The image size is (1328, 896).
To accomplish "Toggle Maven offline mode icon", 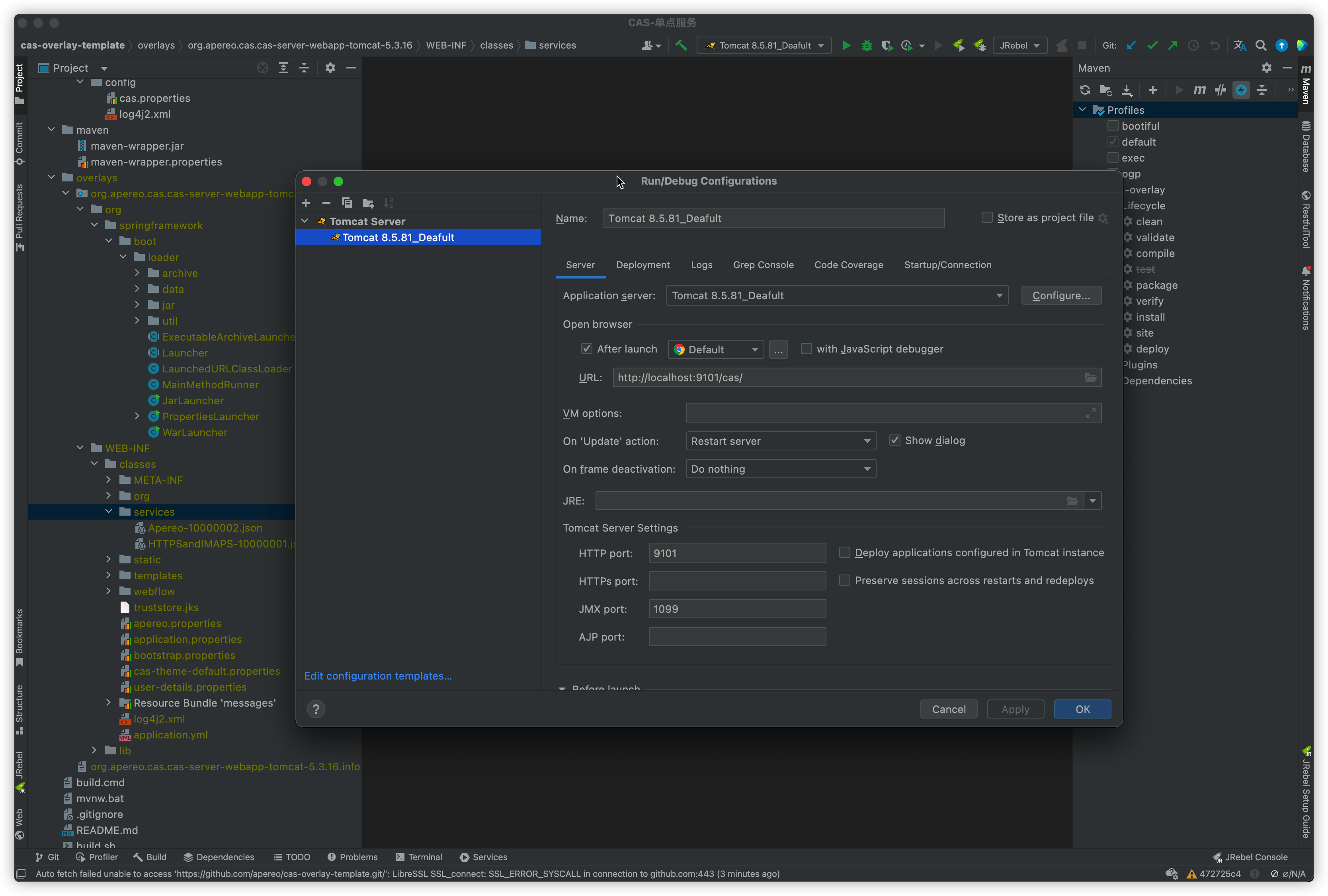I will pyautogui.click(x=1221, y=90).
